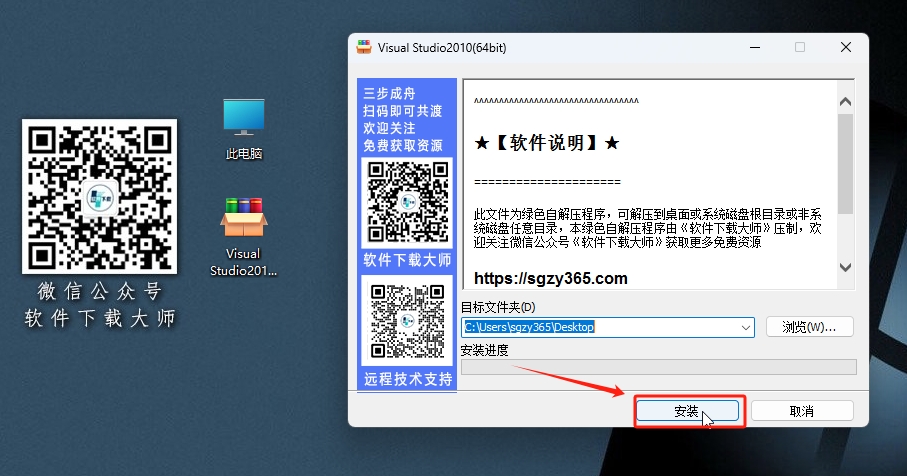Click the 远程技术支持 sidebar label
This screenshot has height=476, width=907.
pyautogui.click(x=408, y=379)
